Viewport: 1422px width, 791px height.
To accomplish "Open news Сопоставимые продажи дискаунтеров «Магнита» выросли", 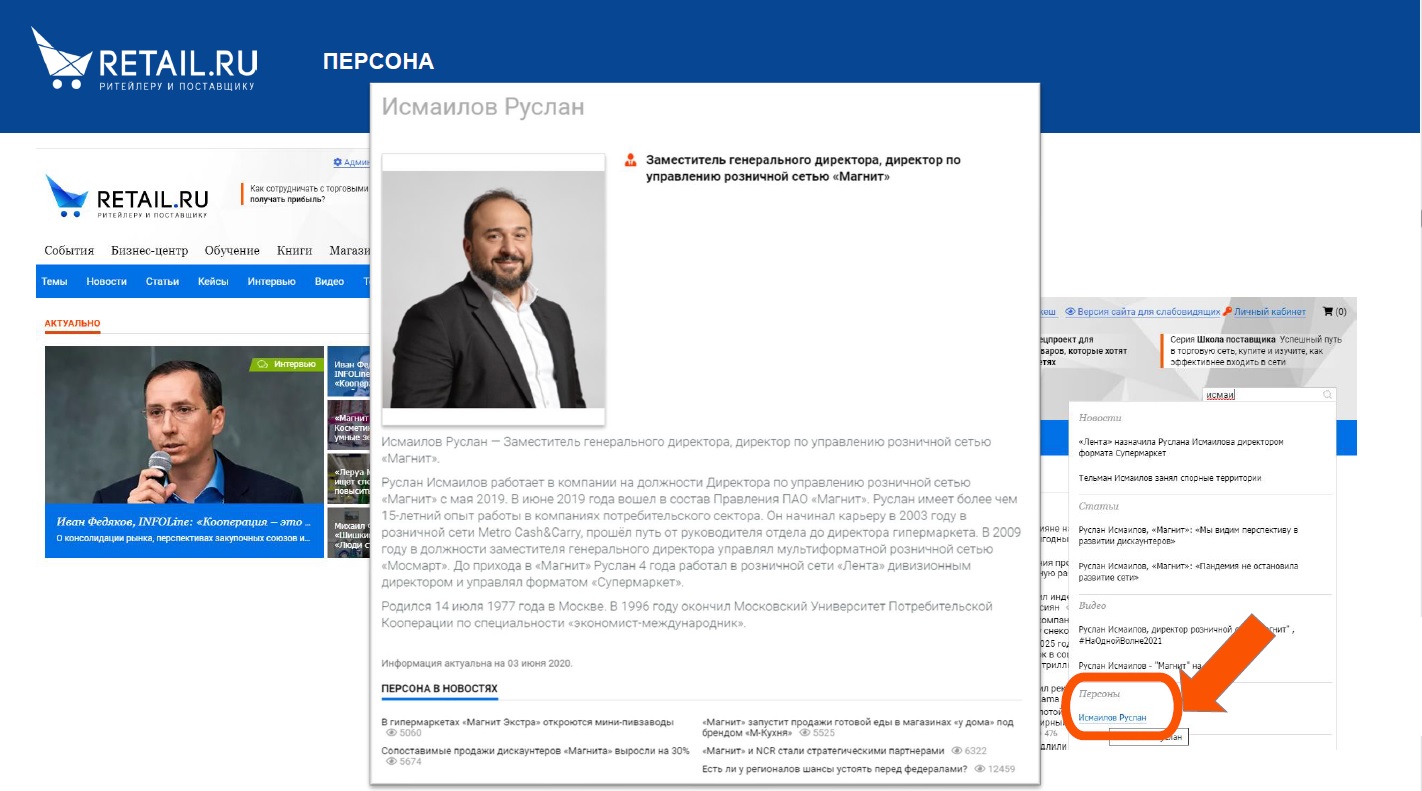I will pyautogui.click(x=536, y=750).
